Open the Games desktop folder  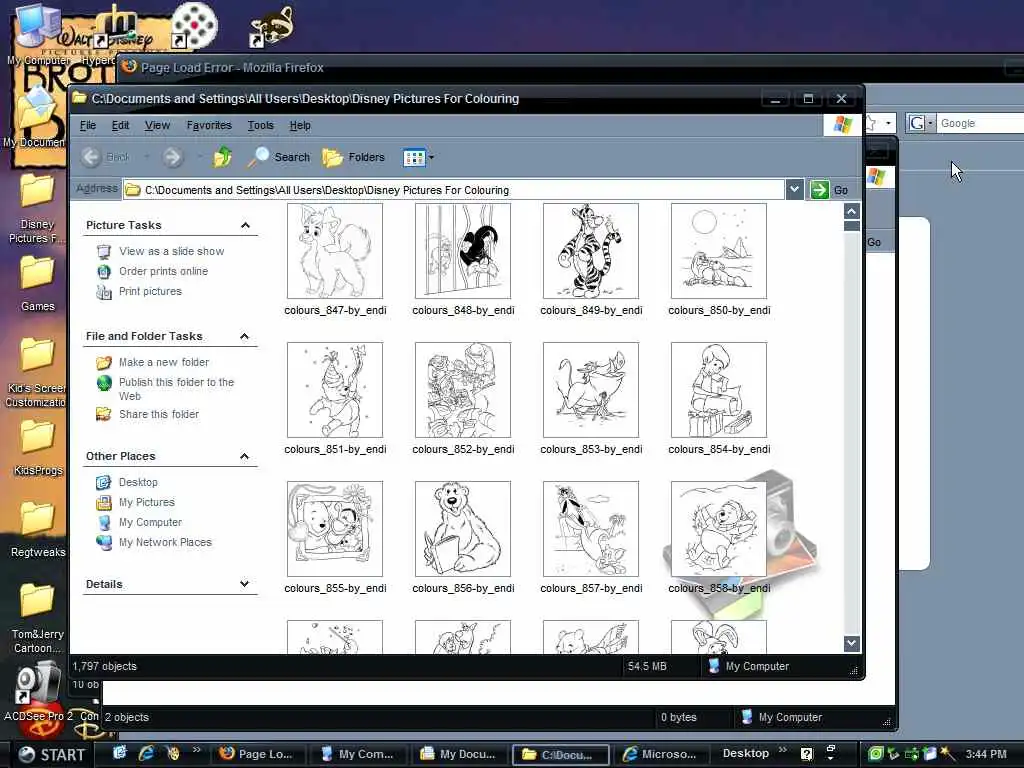(37, 284)
